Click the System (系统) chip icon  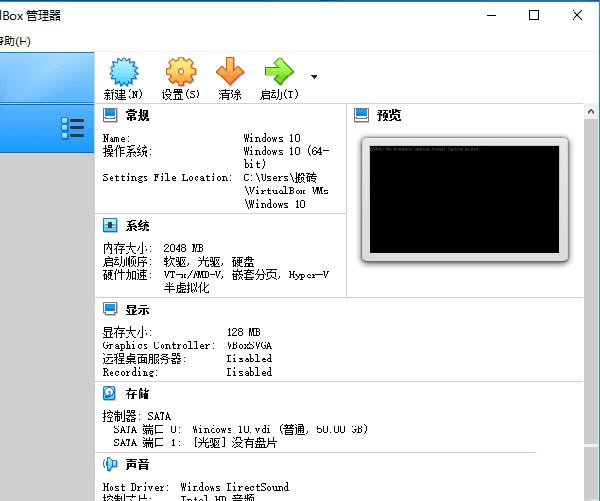[110, 225]
